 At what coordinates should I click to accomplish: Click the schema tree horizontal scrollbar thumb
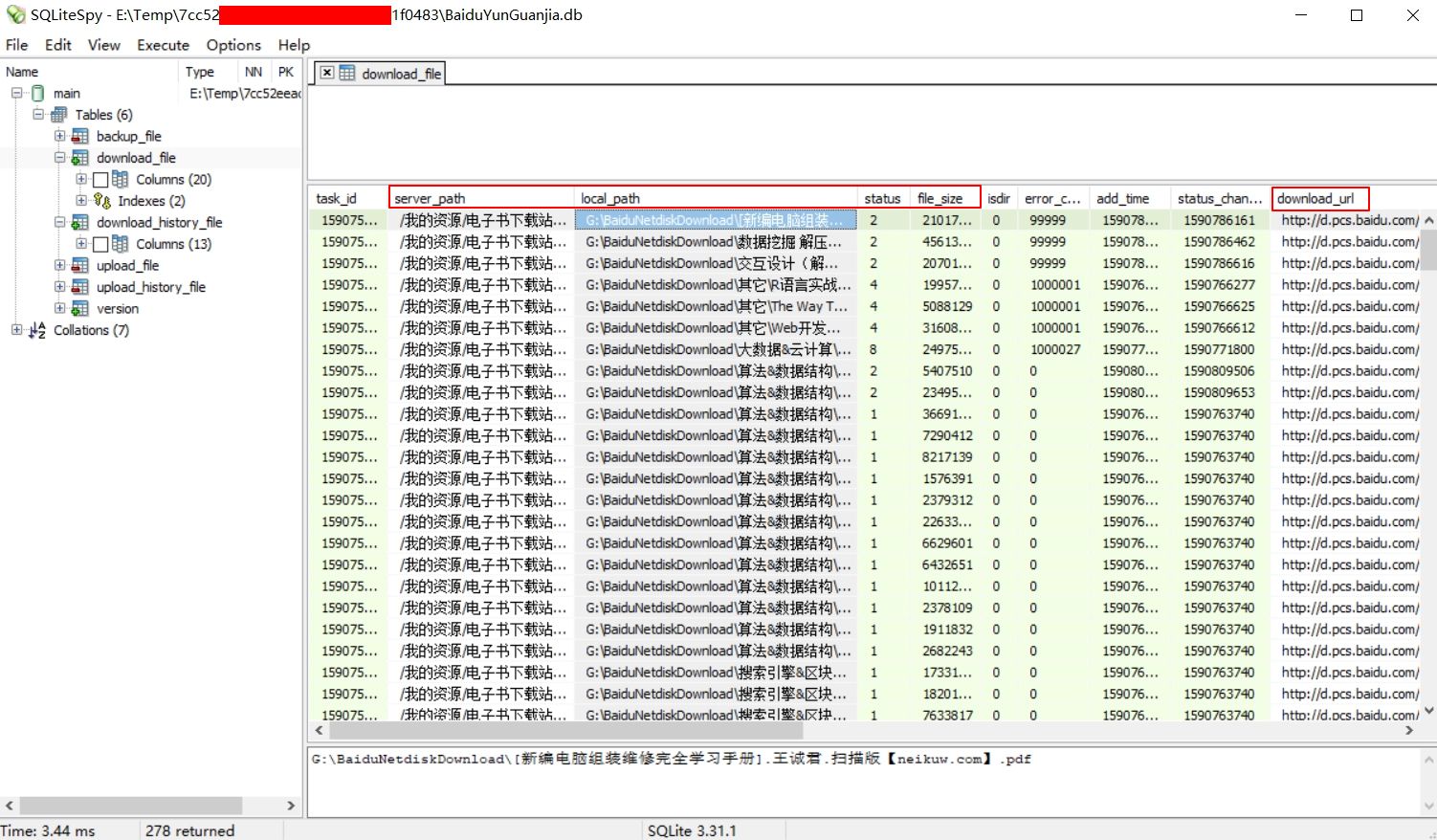(131, 806)
